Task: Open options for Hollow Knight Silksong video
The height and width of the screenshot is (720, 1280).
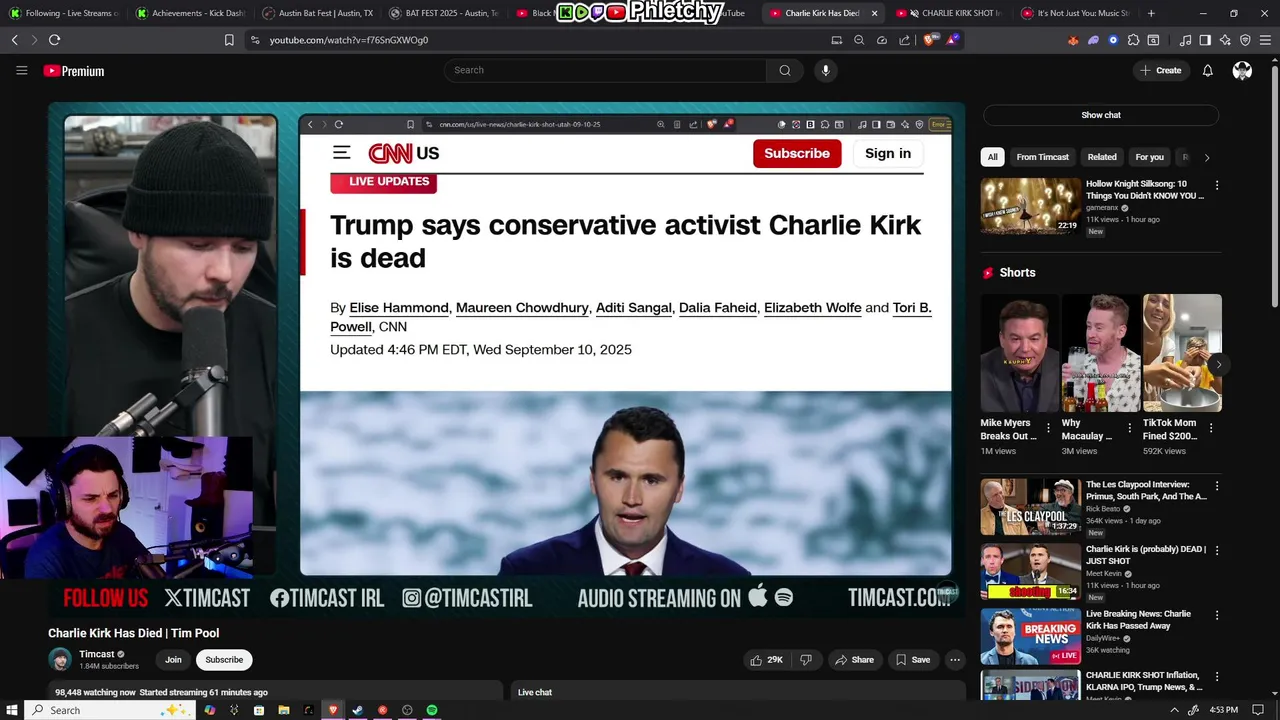Action: click(1217, 185)
